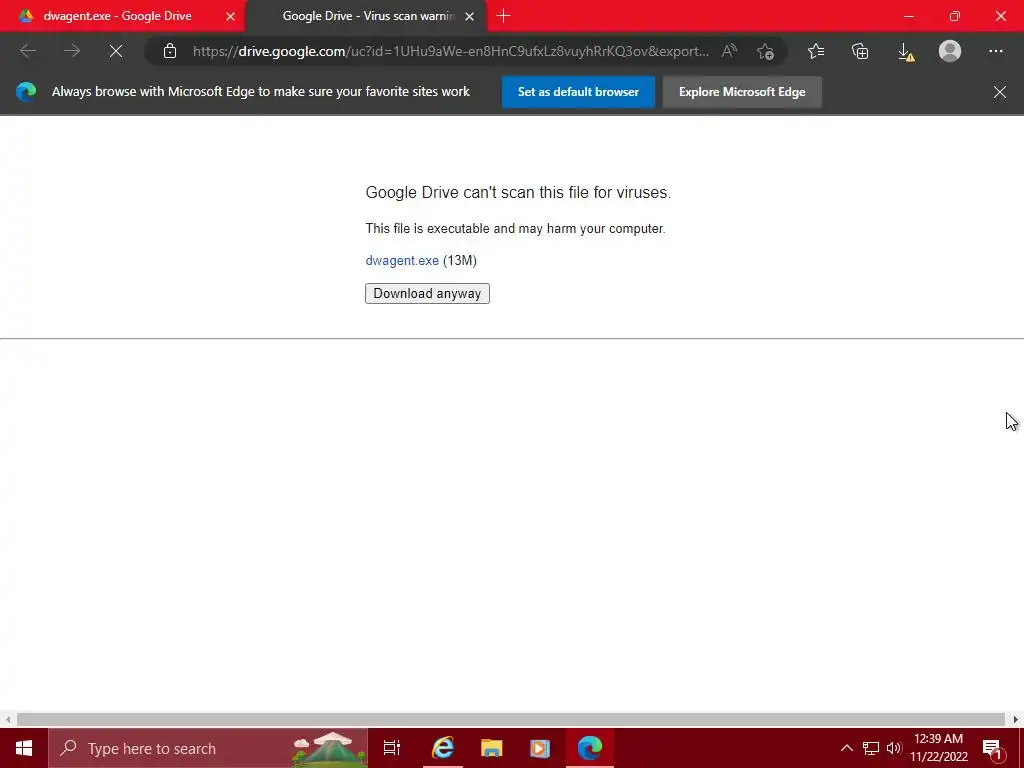Select Microsoft Edge on the taskbar

589,748
